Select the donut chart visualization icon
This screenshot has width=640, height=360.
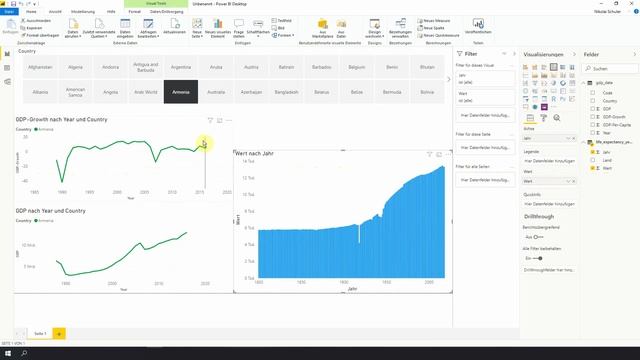tap(563, 83)
